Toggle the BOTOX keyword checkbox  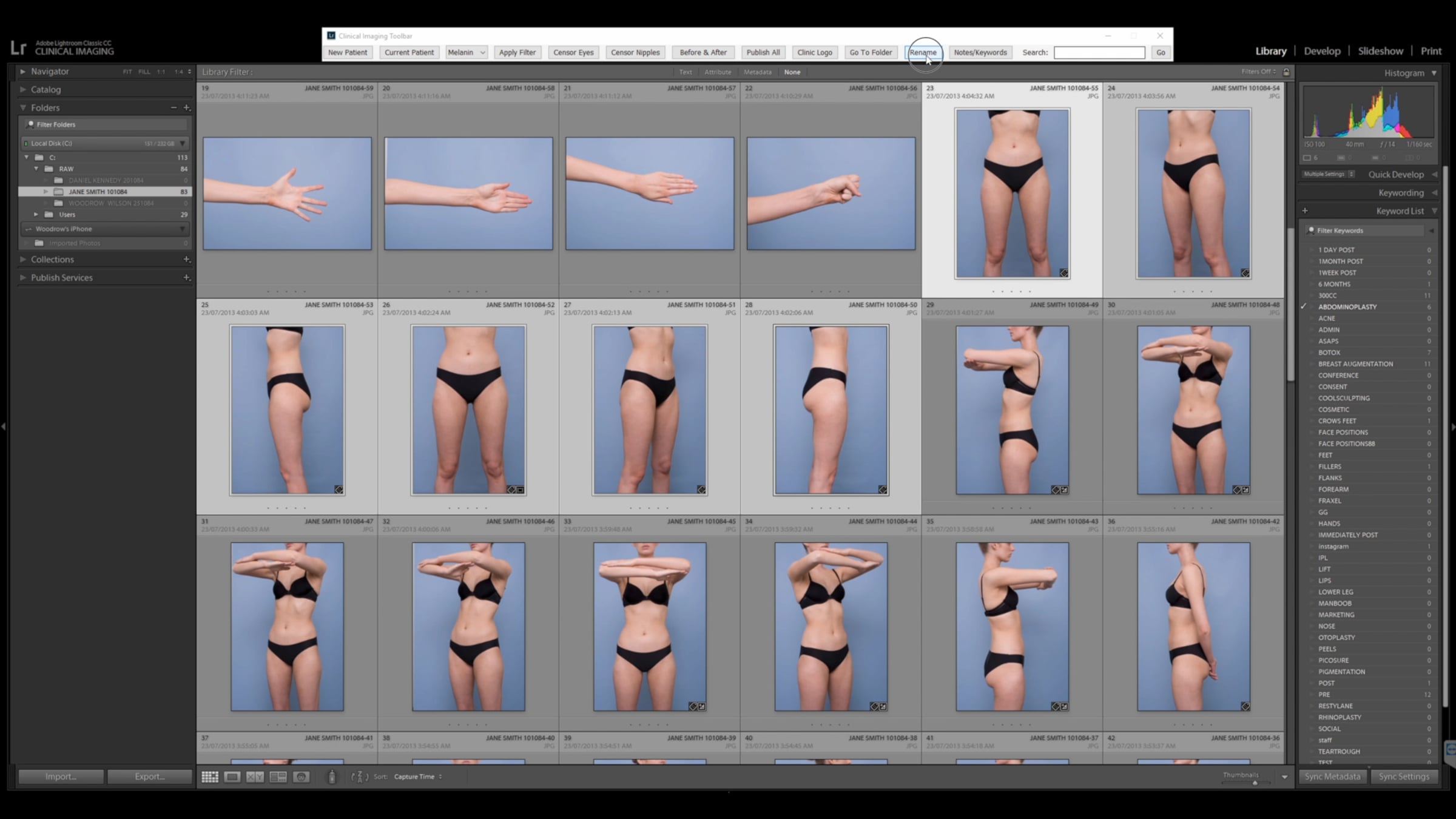(1303, 352)
